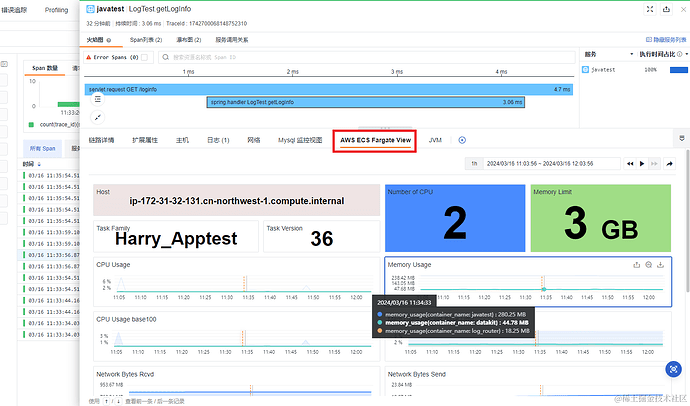This screenshot has width=690, height=406.
Task: Click the fast-forward time range button
Action: pos(654,164)
